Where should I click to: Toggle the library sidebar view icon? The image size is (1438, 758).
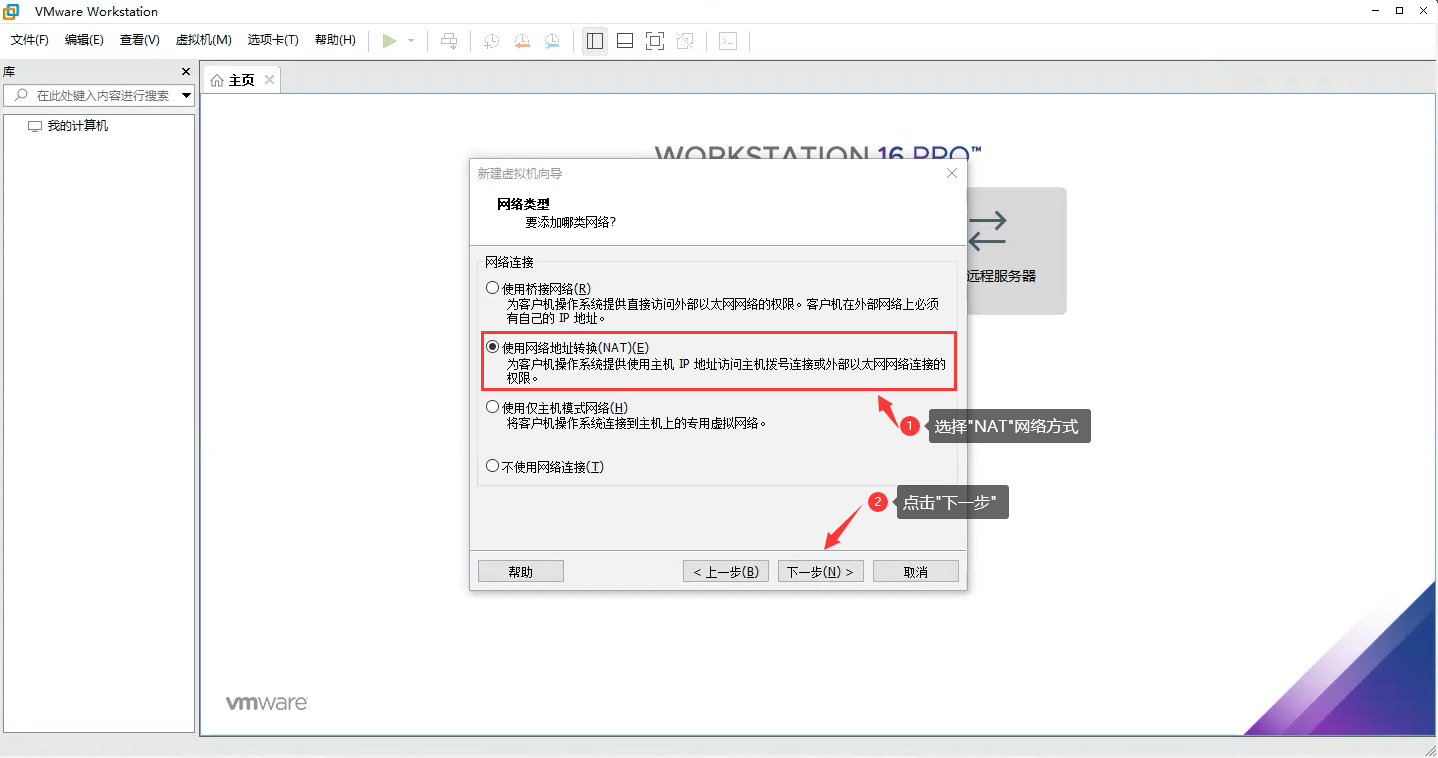point(595,41)
